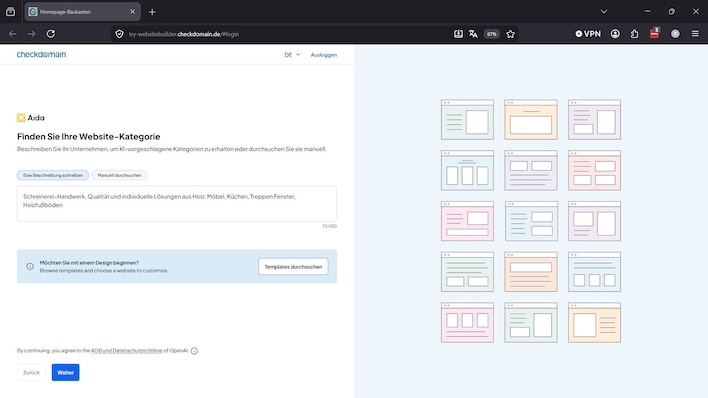Go back with the browser back arrow

click(x=13, y=34)
